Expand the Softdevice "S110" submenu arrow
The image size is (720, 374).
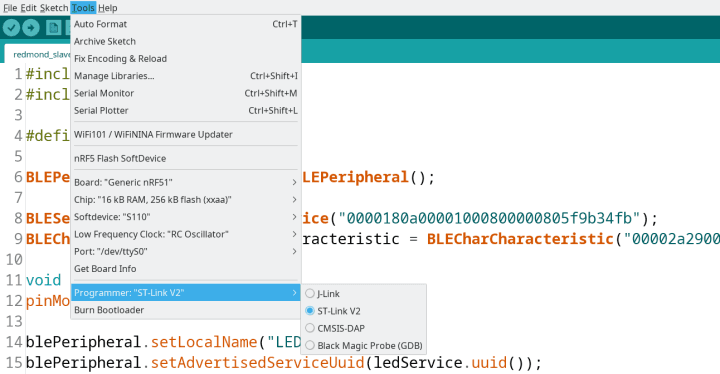point(294,217)
